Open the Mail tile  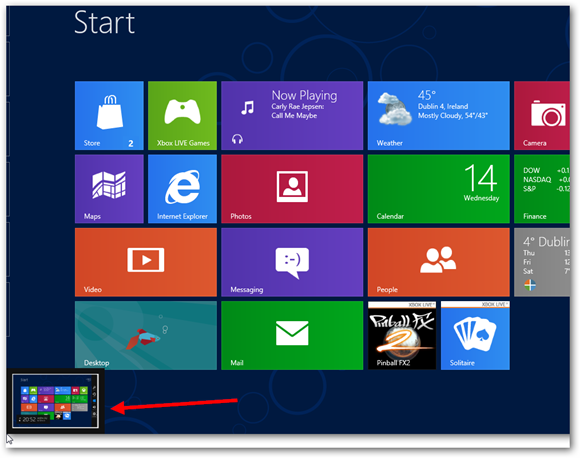click(x=292, y=335)
